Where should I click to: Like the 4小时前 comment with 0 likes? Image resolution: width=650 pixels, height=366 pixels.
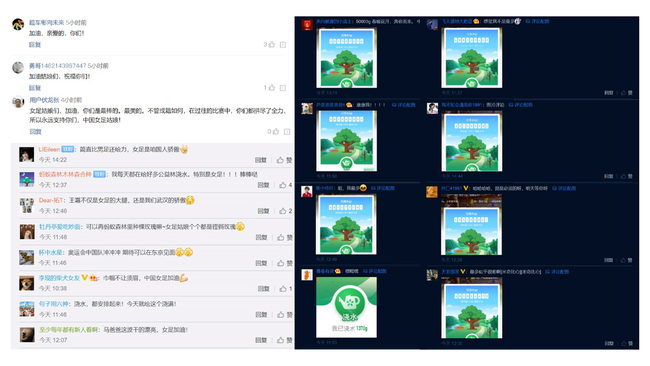[276, 131]
